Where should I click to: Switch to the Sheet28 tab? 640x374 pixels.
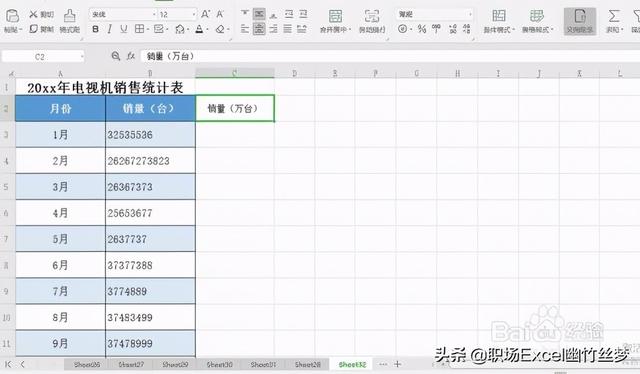[x=307, y=364]
